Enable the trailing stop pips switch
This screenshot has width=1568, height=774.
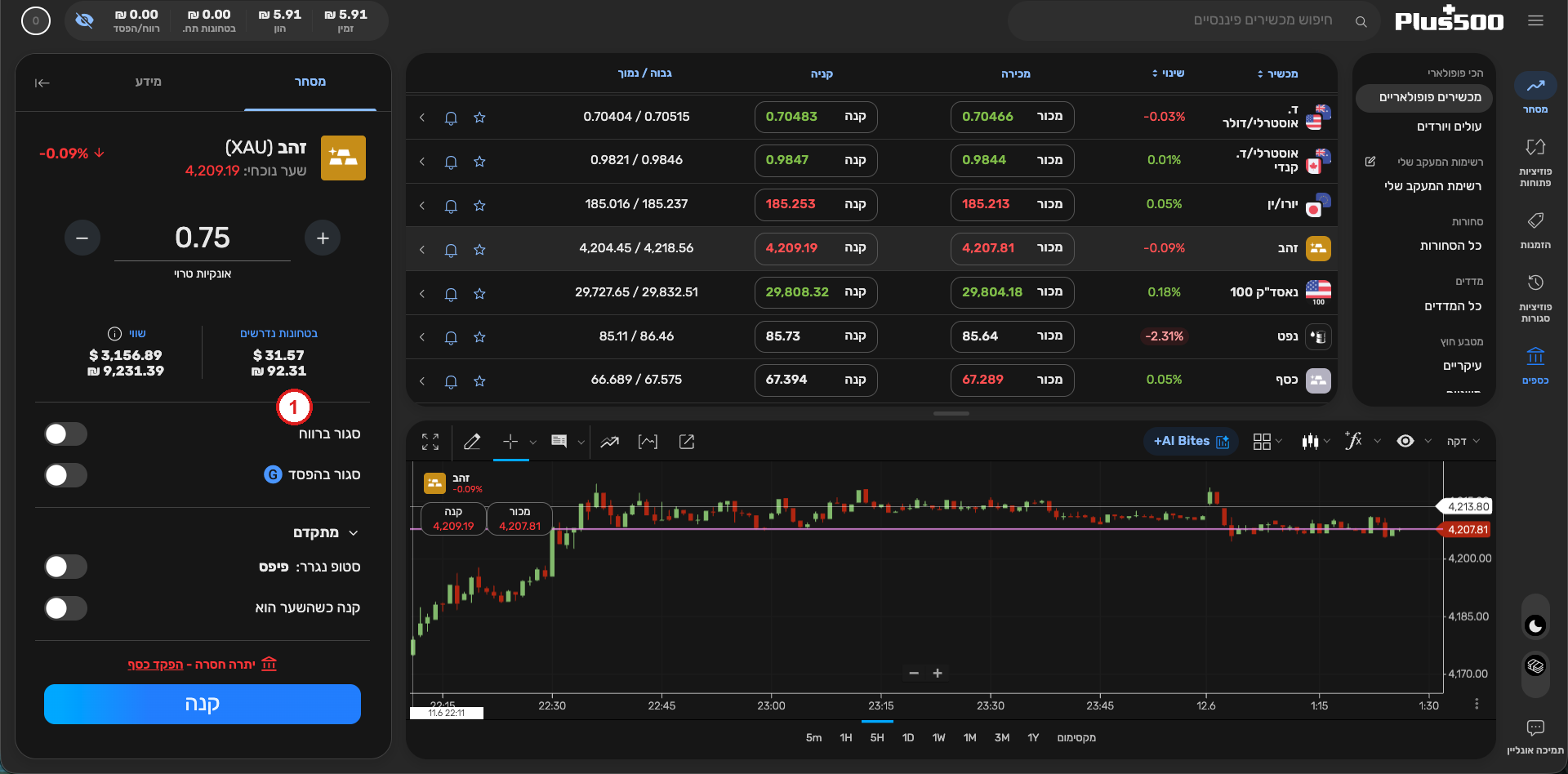pyautogui.click(x=65, y=567)
